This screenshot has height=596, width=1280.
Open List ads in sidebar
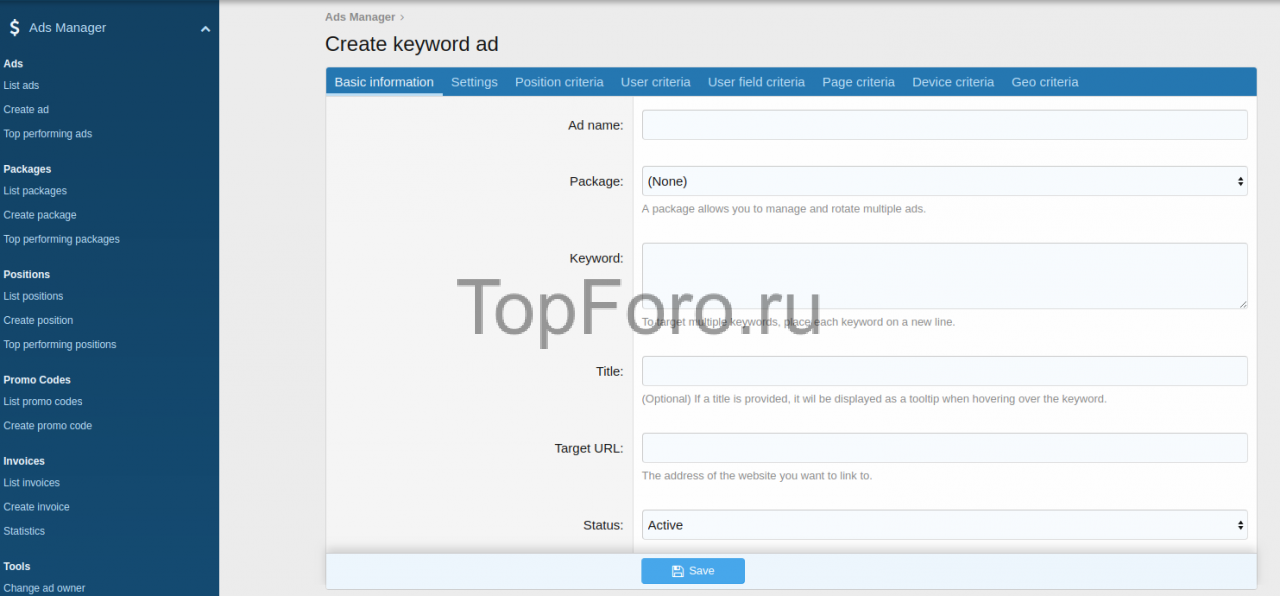click(x=21, y=86)
